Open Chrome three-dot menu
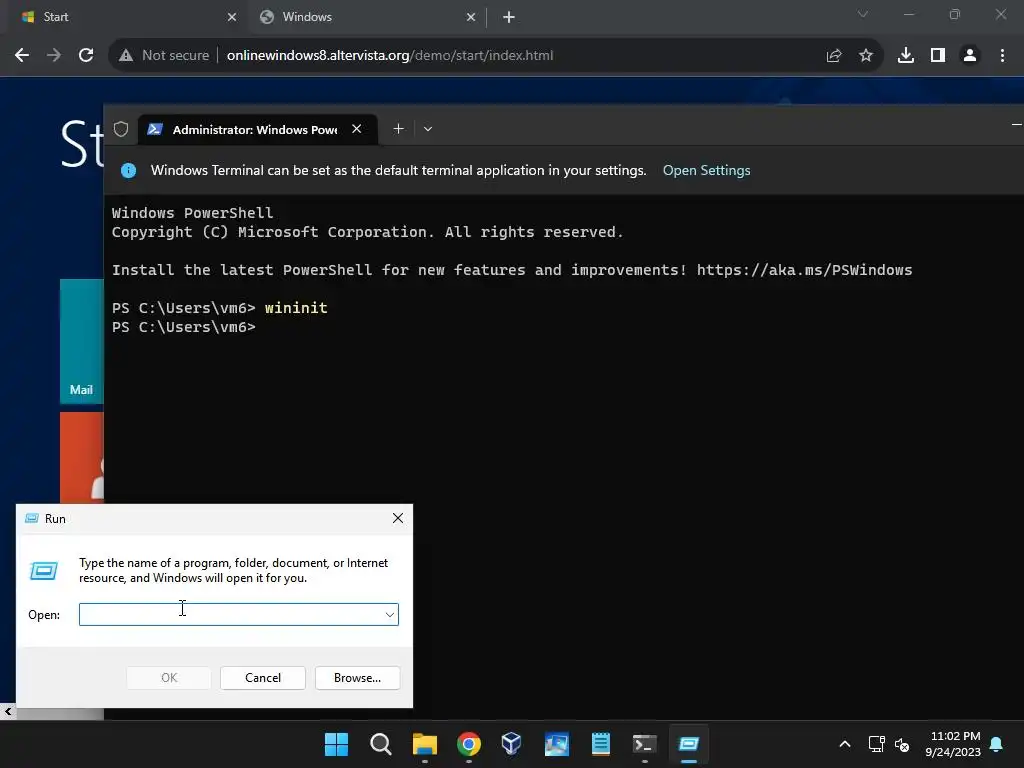This screenshot has width=1024, height=768. pos(1002,56)
